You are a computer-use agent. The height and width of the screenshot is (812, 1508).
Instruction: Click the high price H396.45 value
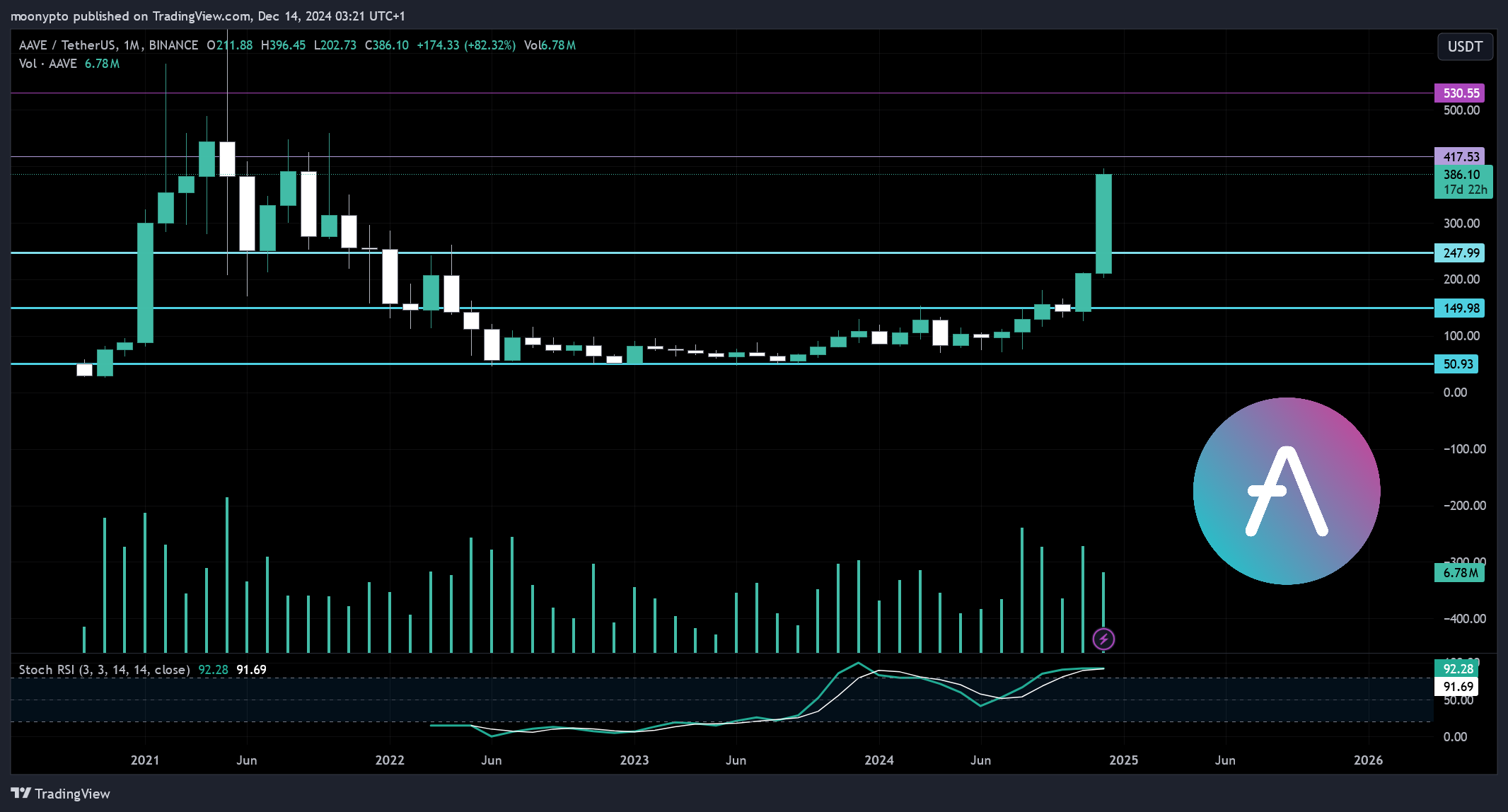click(284, 45)
